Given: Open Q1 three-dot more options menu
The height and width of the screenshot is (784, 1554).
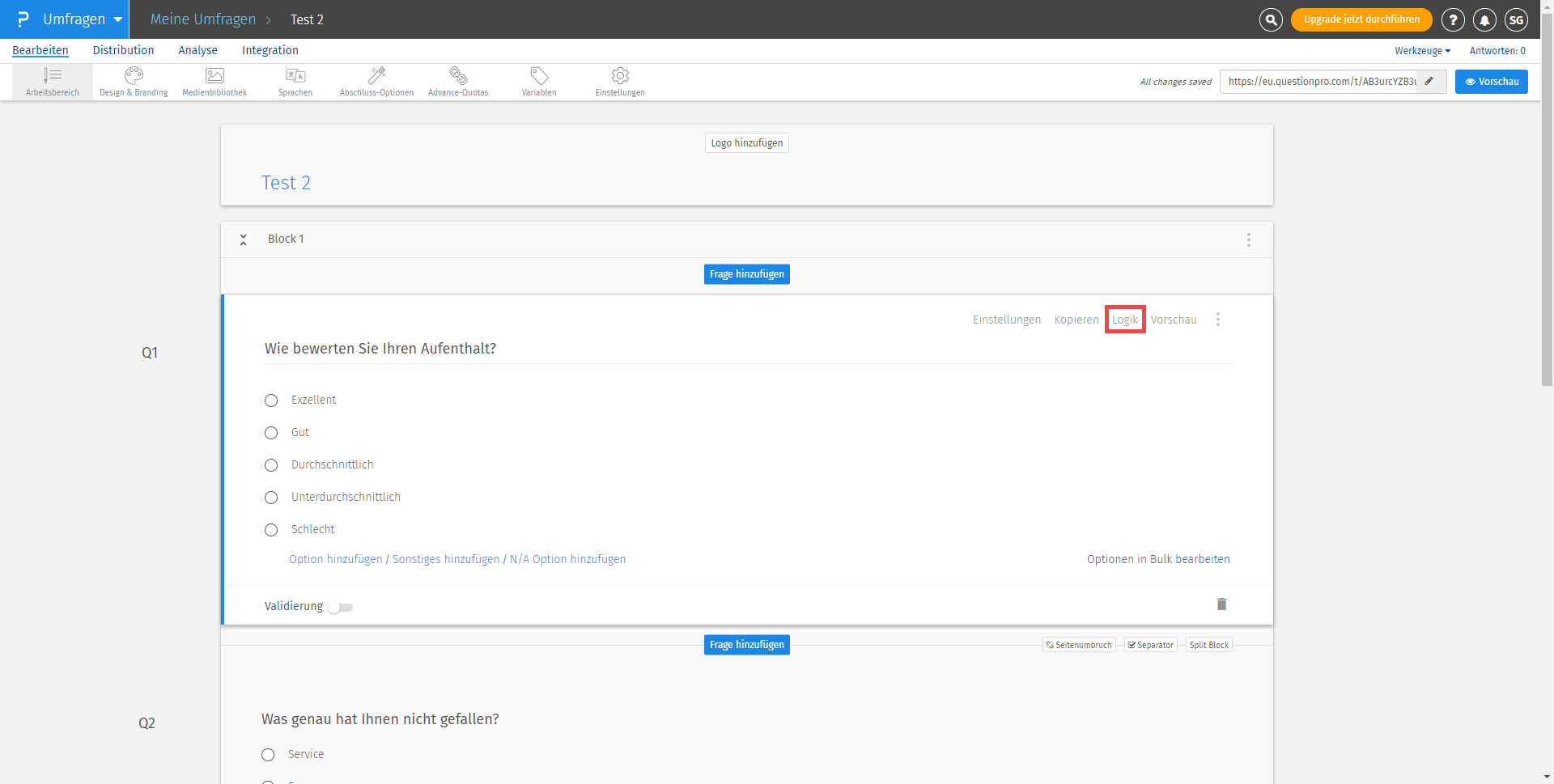Looking at the screenshot, I should coord(1218,320).
